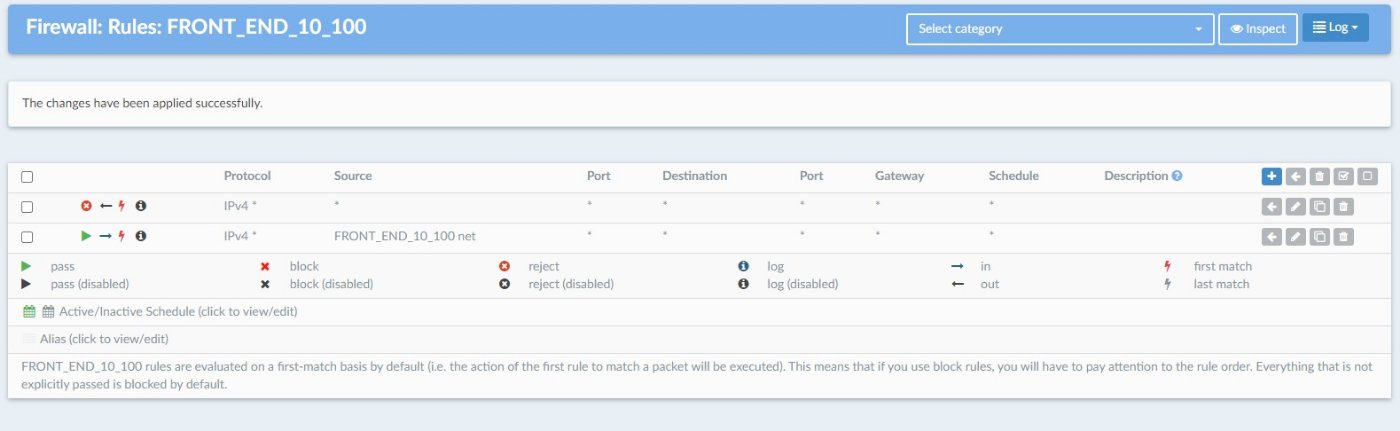The height and width of the screenshot is (431, 1400).
Task: Toggle the green pass icon on second rule
Action: [x=86, y=237]
